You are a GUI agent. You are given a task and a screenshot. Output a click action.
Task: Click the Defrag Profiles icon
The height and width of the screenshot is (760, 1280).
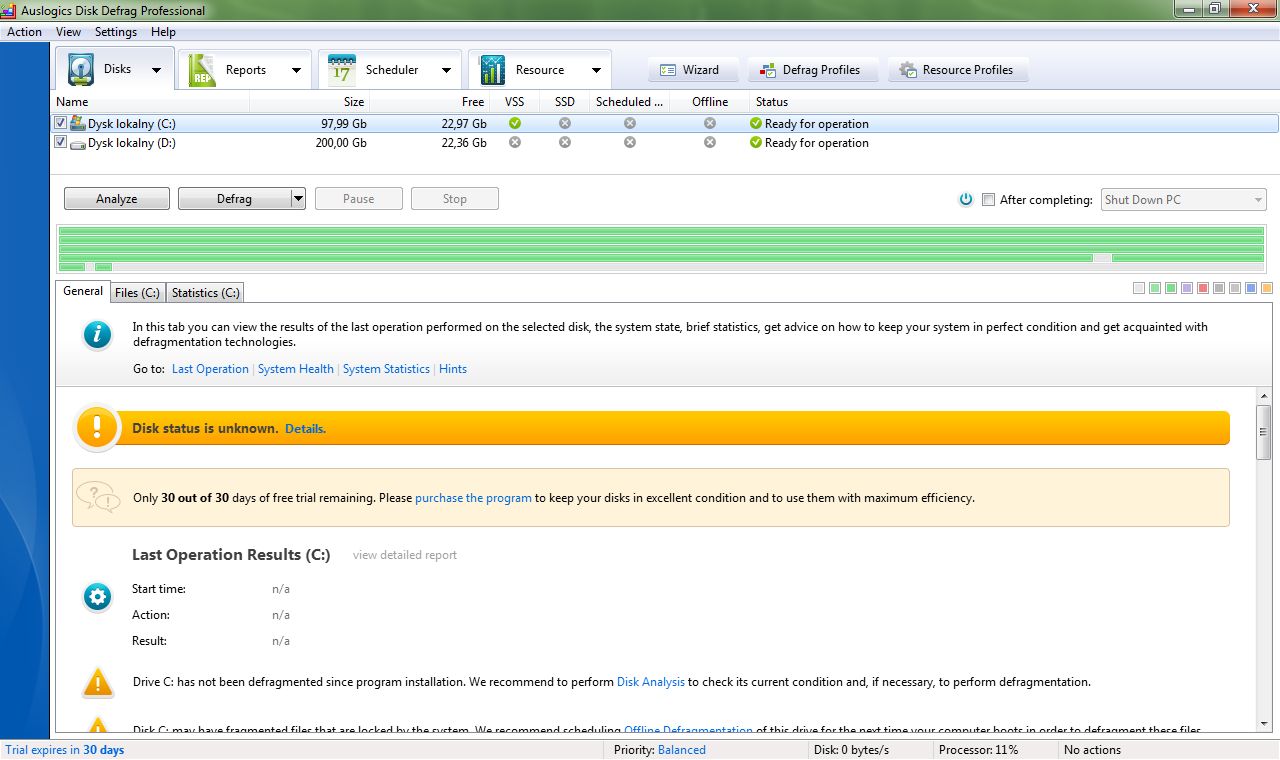point(768,70)
